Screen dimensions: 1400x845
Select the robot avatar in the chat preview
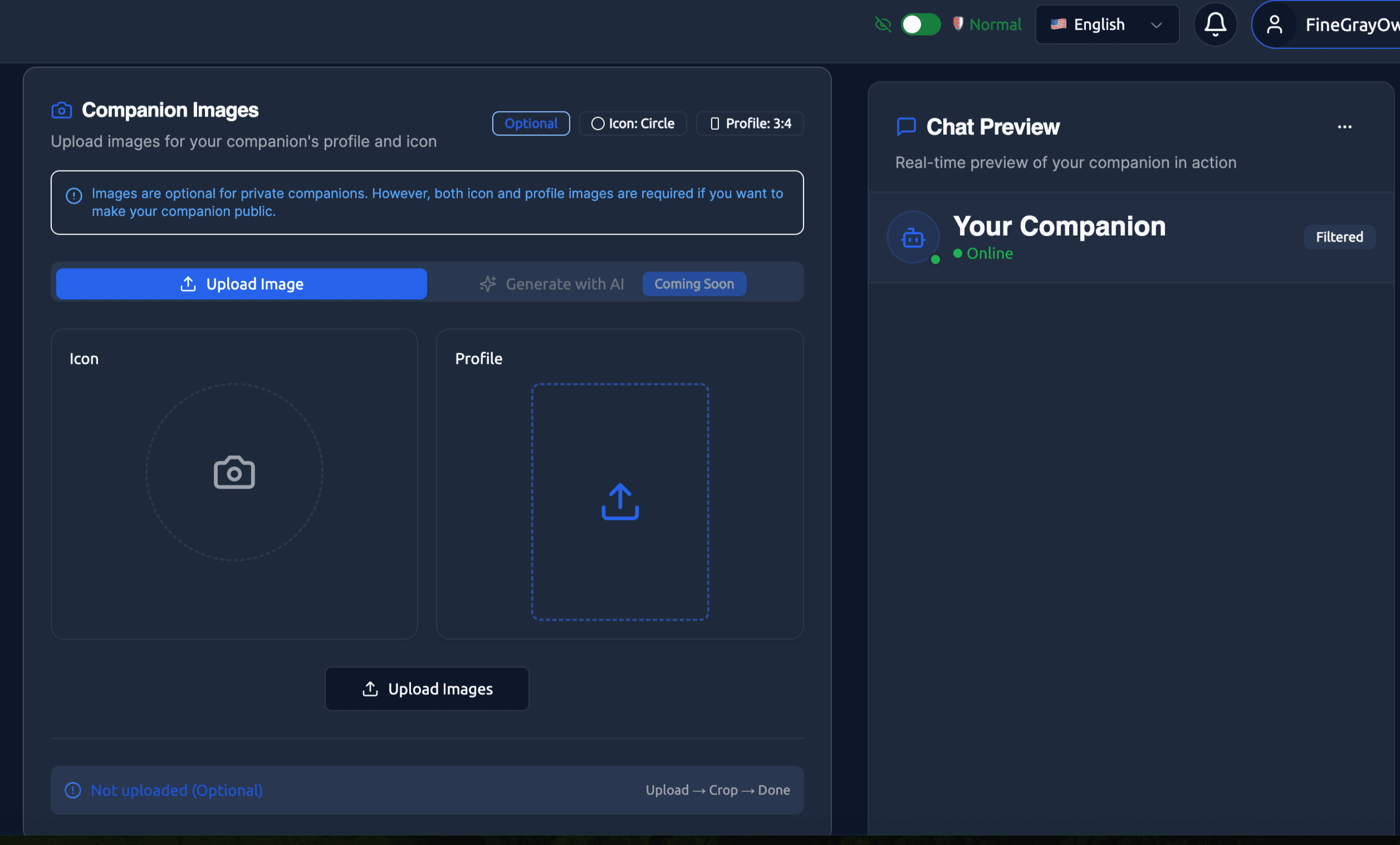pos(913,238)
